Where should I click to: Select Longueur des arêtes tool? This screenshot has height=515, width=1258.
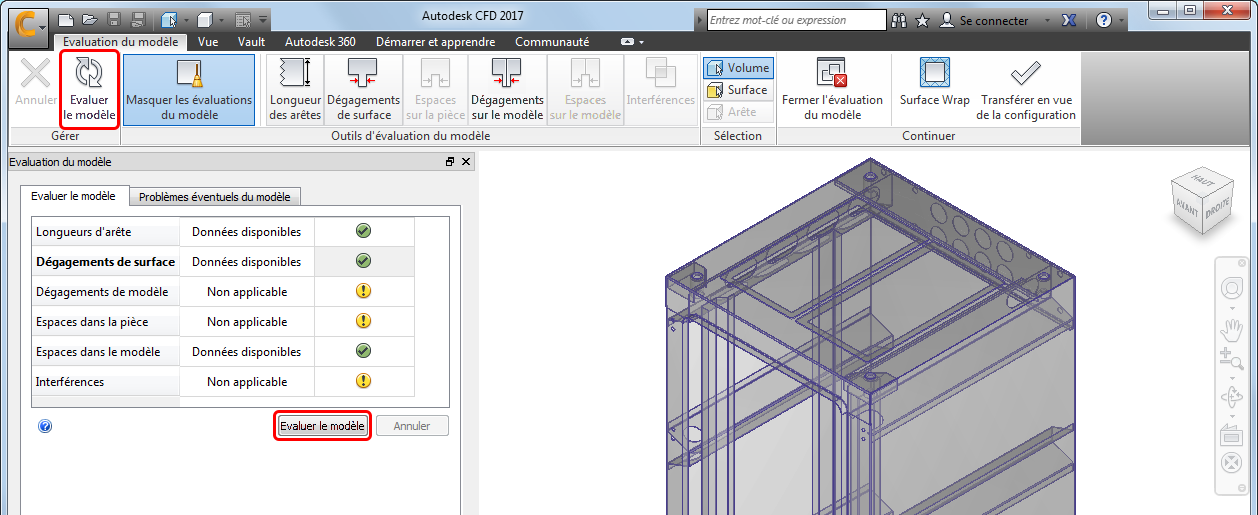point(295,89)
